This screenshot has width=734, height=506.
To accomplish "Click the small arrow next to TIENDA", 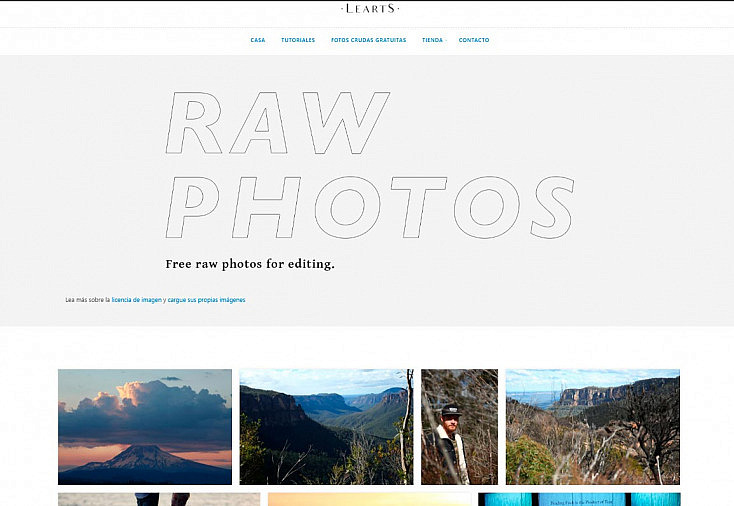I will pyautogui.click(x=446, y=41).
